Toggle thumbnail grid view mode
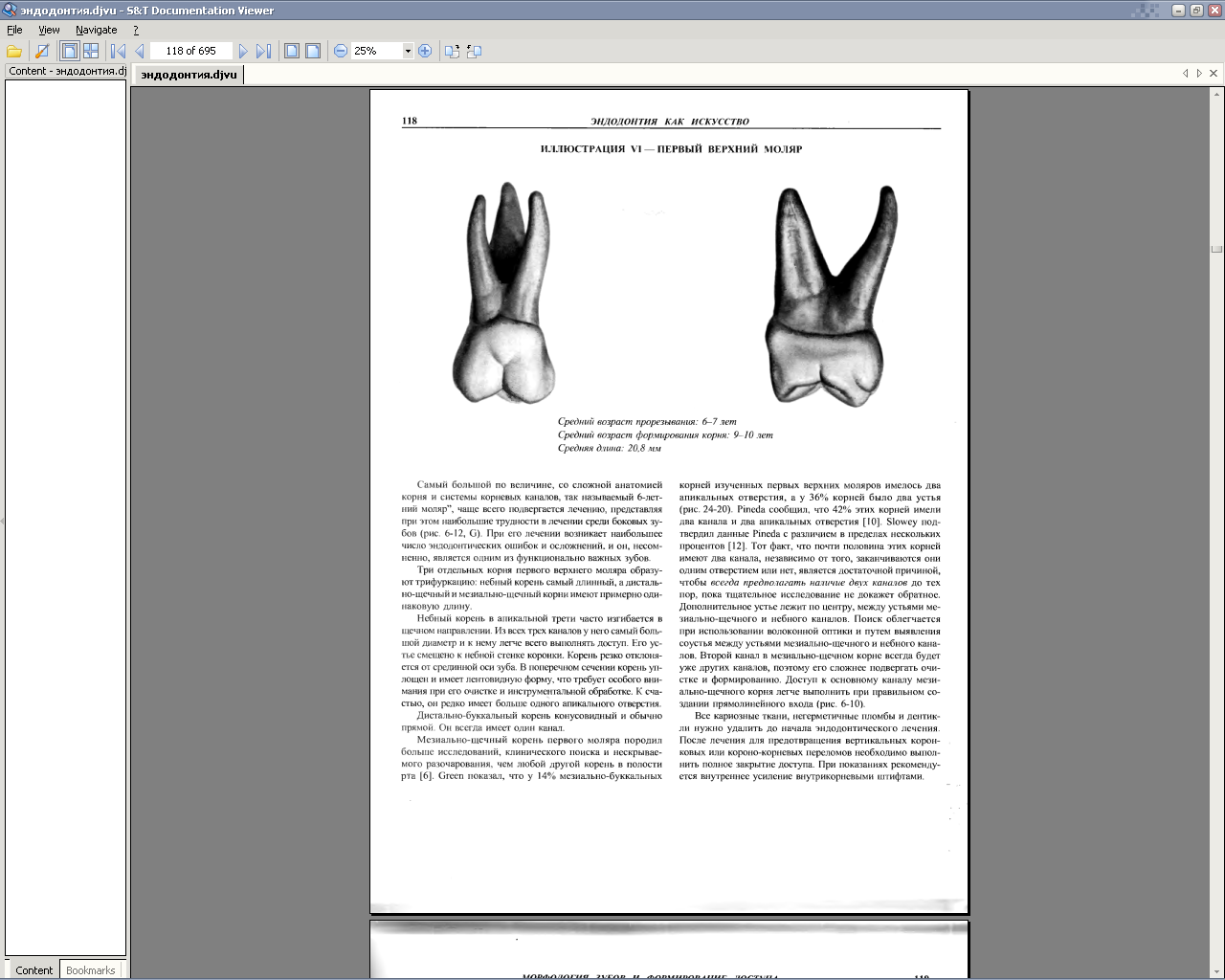The width and height of the screenshot is (1225, 980). click(91, 51)
